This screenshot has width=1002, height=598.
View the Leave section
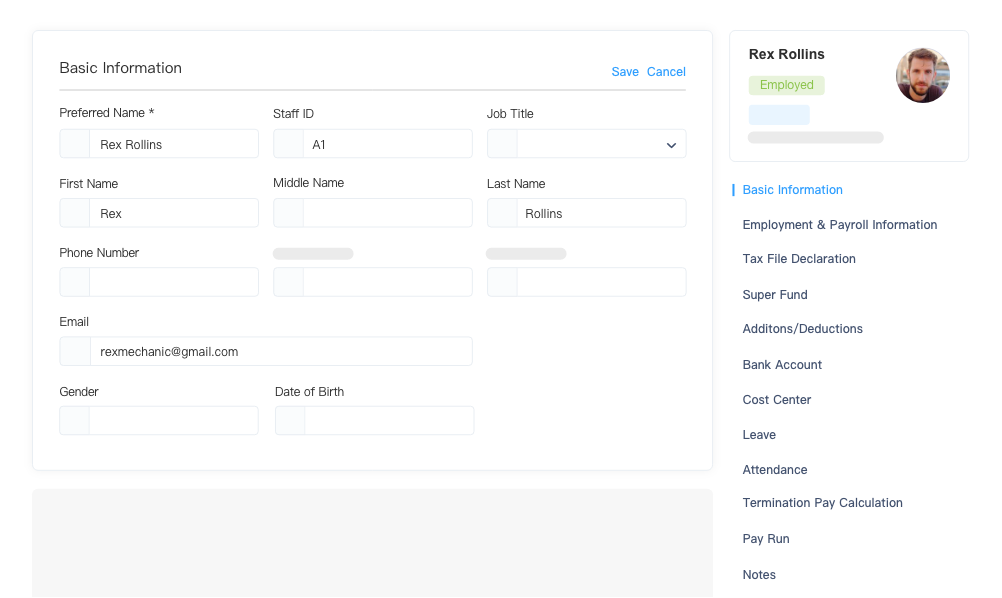pos(759,435)
